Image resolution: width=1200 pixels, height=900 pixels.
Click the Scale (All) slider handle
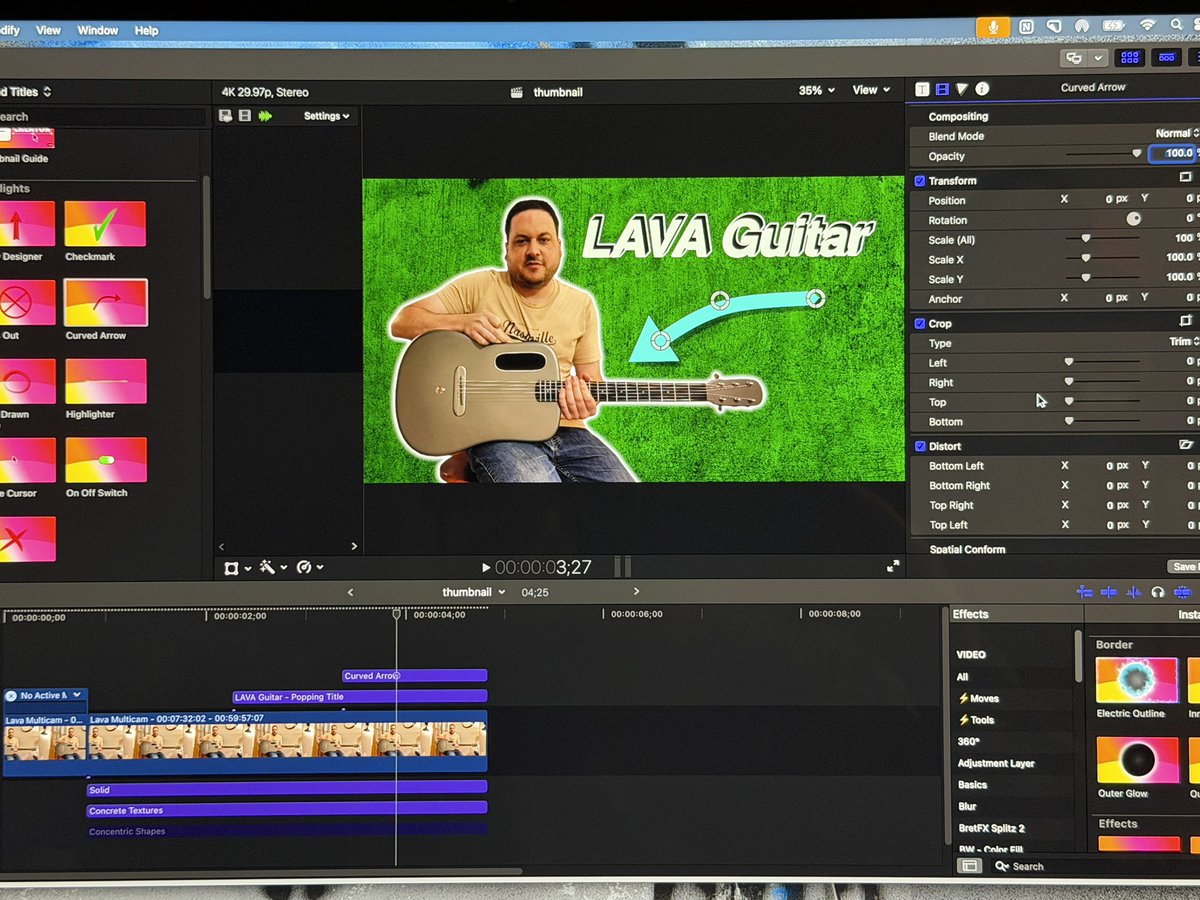tap(1085, 239)
